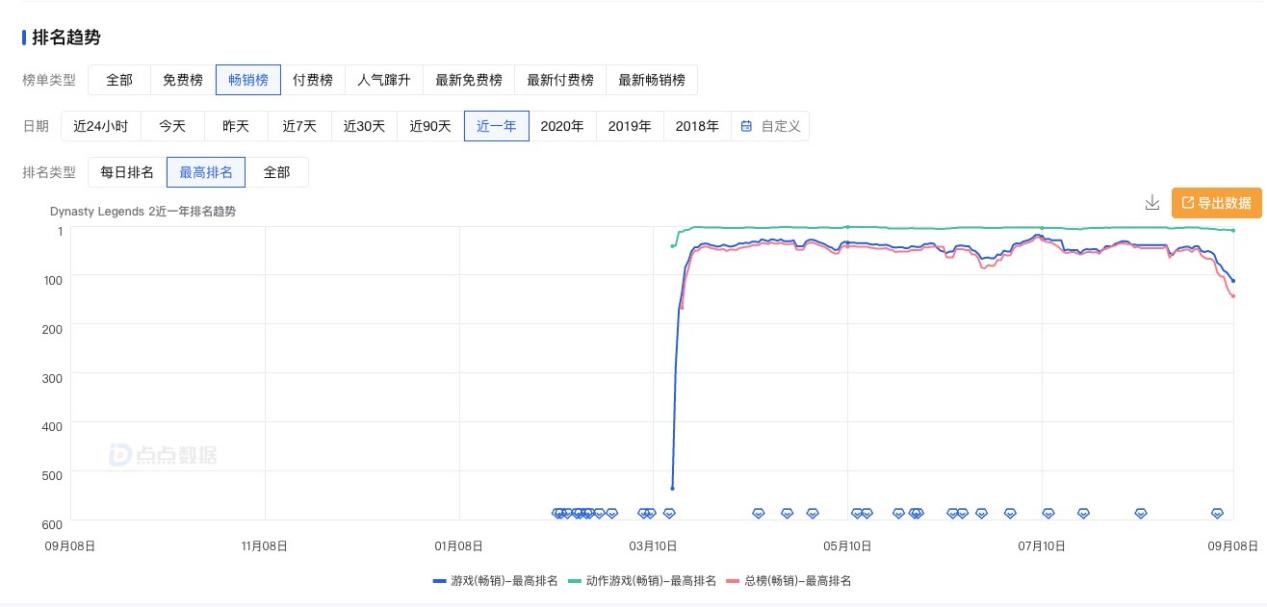Select the 免费榜 chart type
The image size is (1267, 607).
(183, 80)
